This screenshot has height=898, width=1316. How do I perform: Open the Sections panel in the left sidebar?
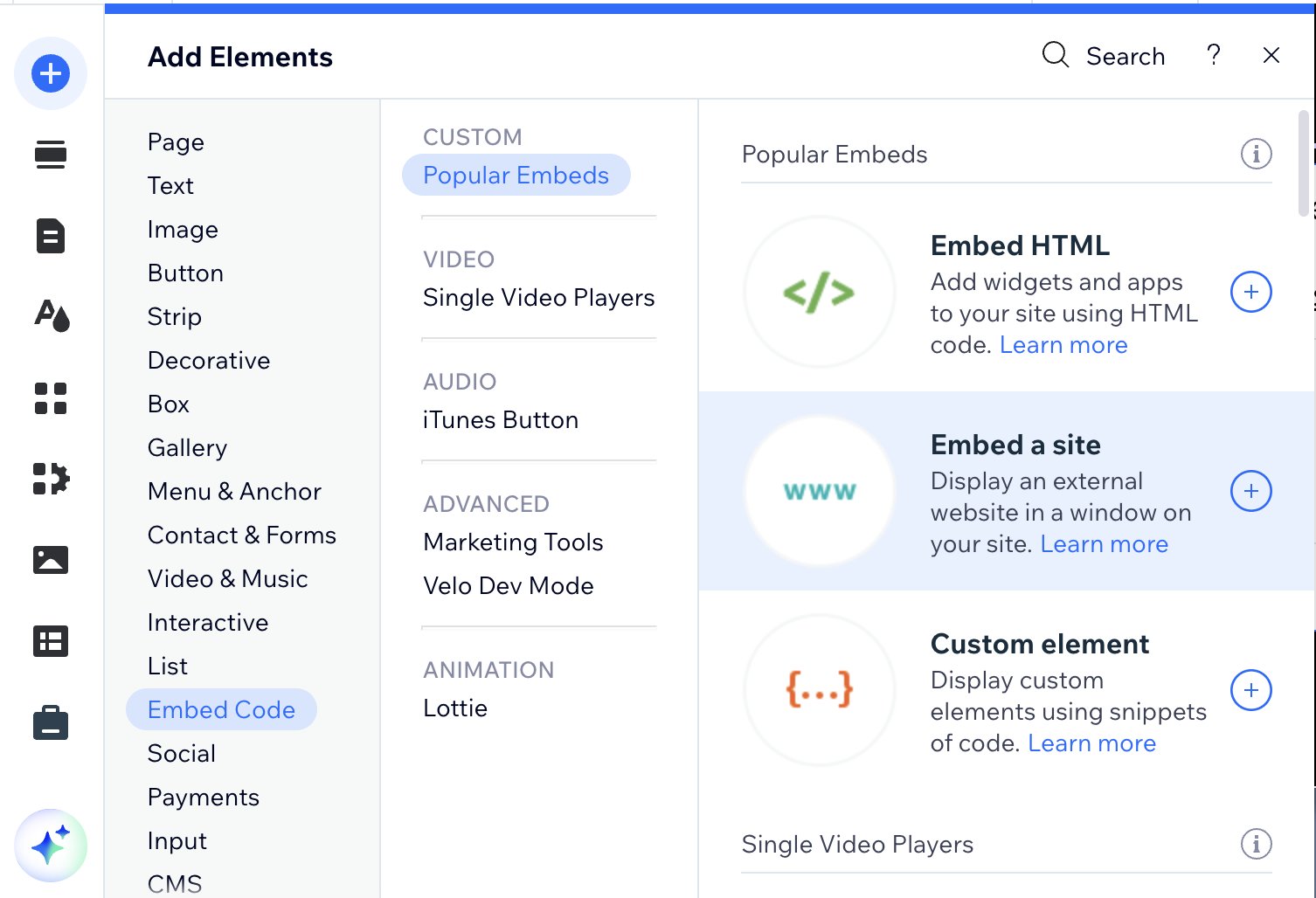click(x=51, y=155)
